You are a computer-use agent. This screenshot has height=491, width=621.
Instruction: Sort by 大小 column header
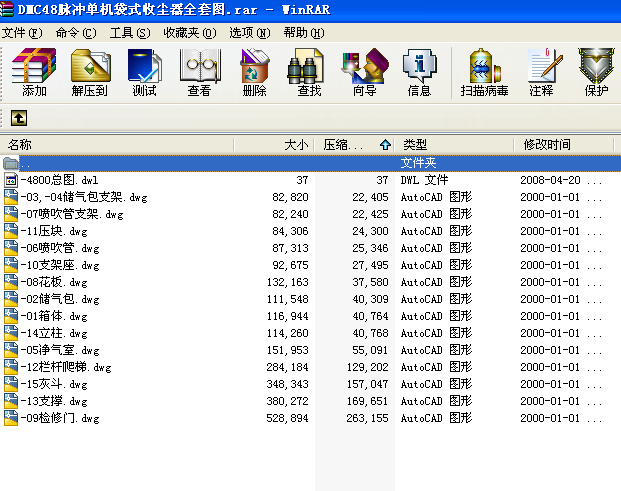[x=274, y=145]
